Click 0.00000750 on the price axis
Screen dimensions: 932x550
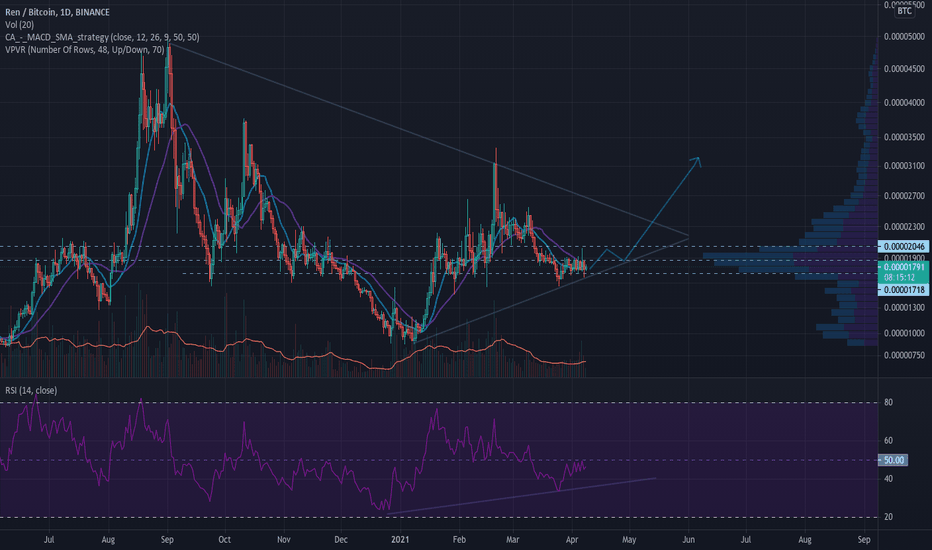point(904,355)
